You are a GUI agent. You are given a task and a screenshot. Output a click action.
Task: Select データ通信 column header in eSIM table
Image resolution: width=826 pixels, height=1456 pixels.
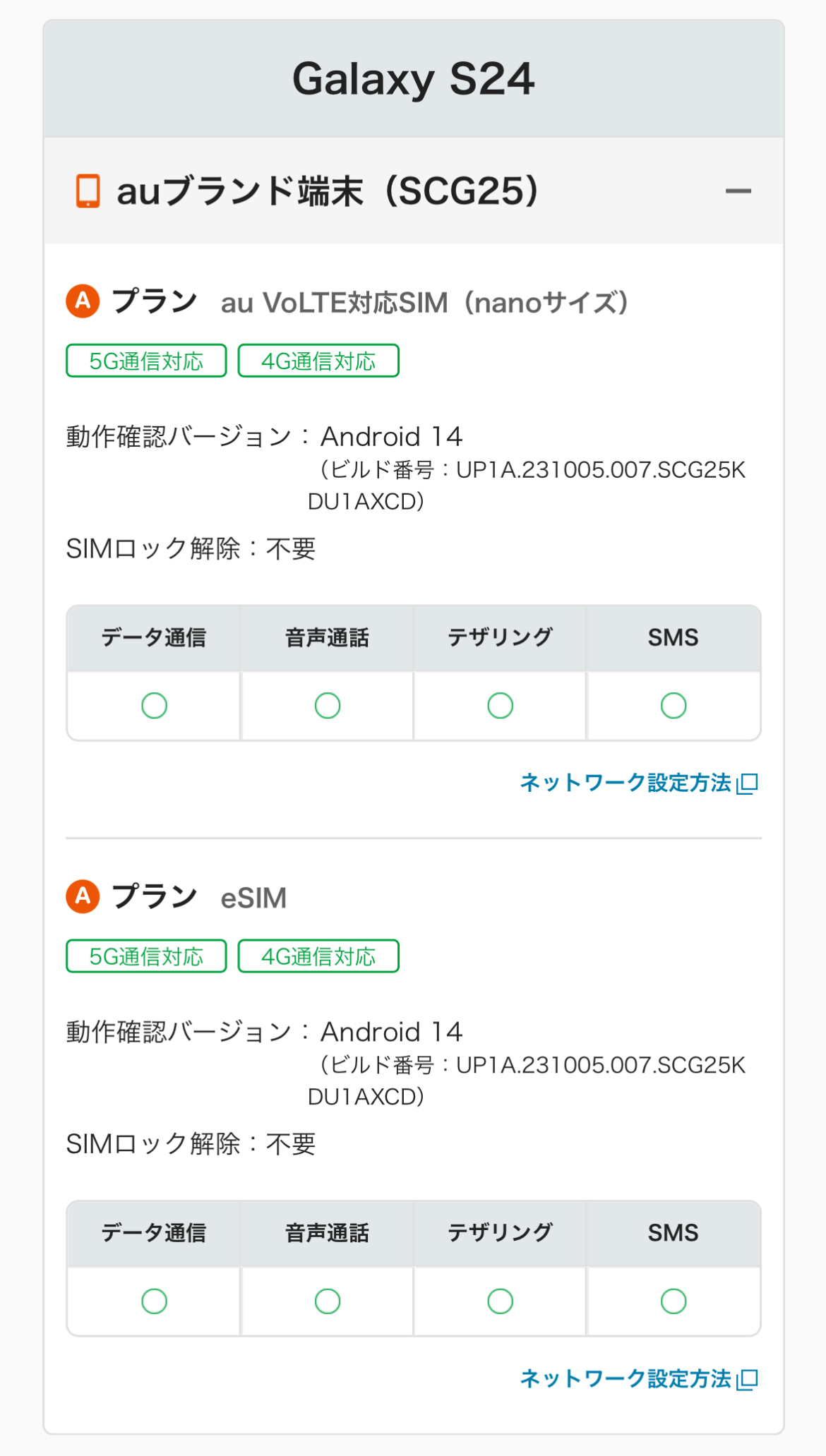point(154,1233)
